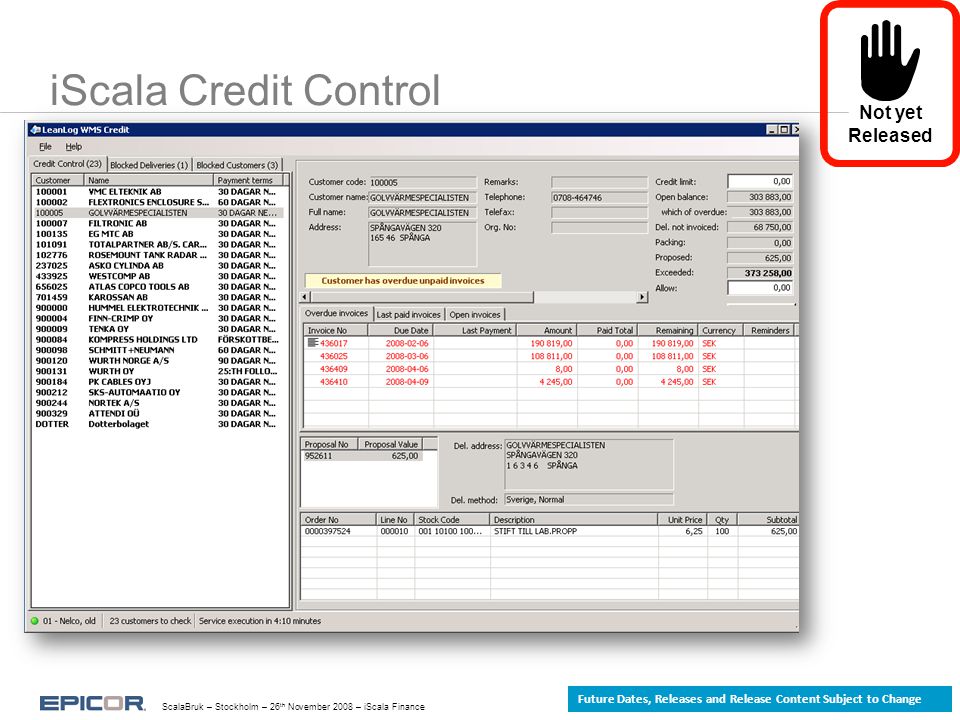Click the Telephone field 0708-464746
This screenshot has width=960, height=720.
point(599,198)
